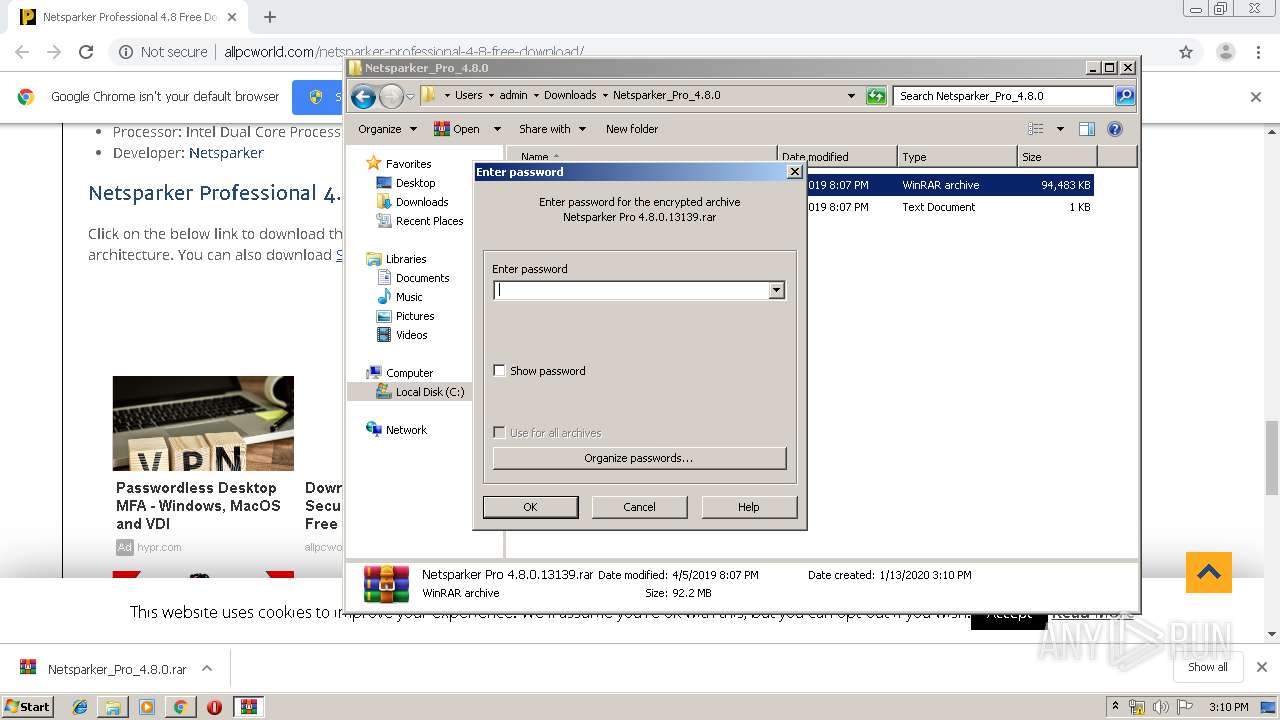Select the Text Document file row
1280x720 pixels.
coord(949,207)
